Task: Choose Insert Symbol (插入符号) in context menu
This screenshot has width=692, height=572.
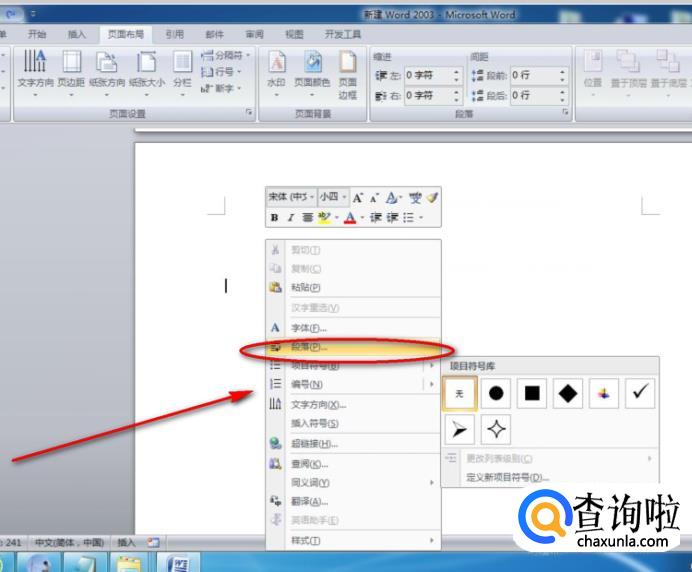Action: coord(353,423)
